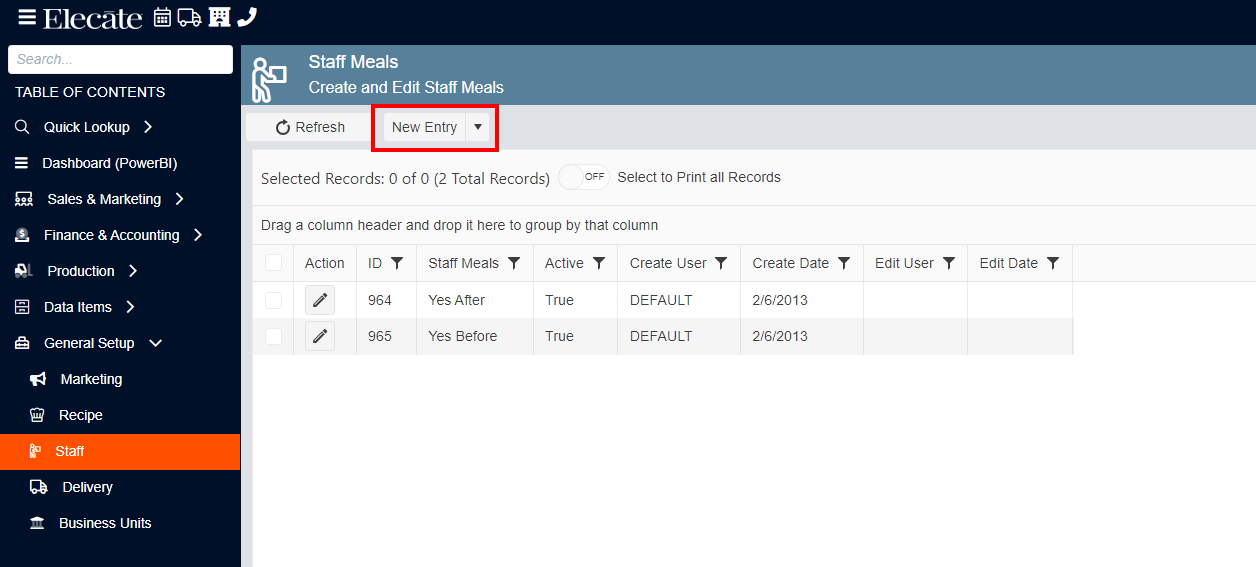Sort by the Staff Meals column header
The height and width of the screenshot is (567, 1256).
click(x=463, y=263)
